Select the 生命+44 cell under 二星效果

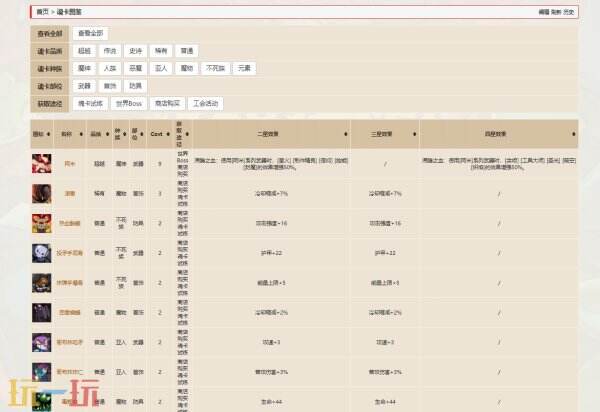tap(271, 402)
